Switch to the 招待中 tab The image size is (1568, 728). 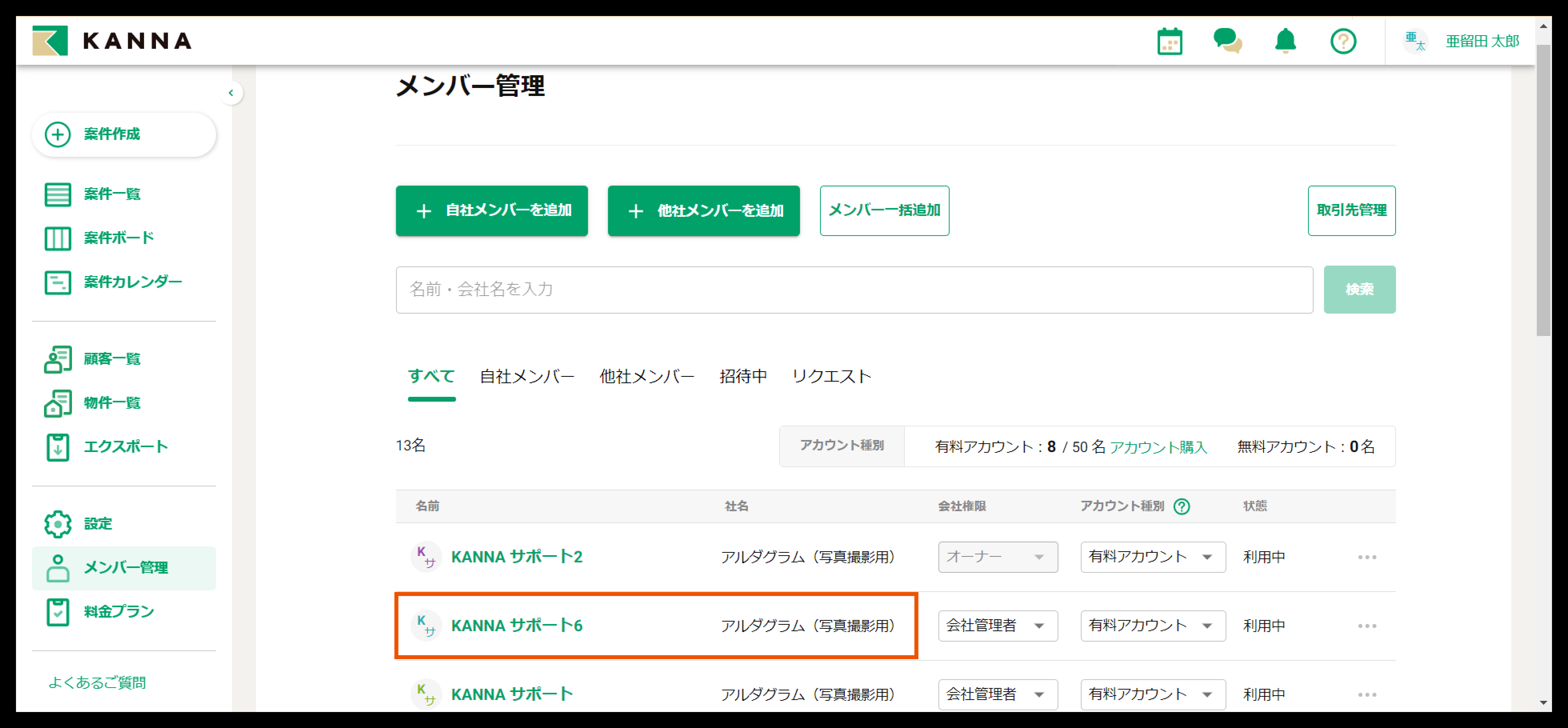point(743,376)
